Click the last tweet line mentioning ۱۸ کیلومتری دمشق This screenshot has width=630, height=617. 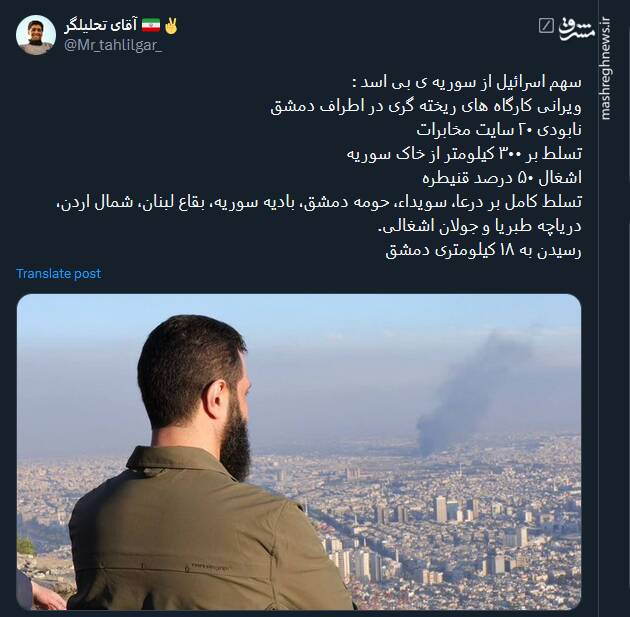click(483, 250)
